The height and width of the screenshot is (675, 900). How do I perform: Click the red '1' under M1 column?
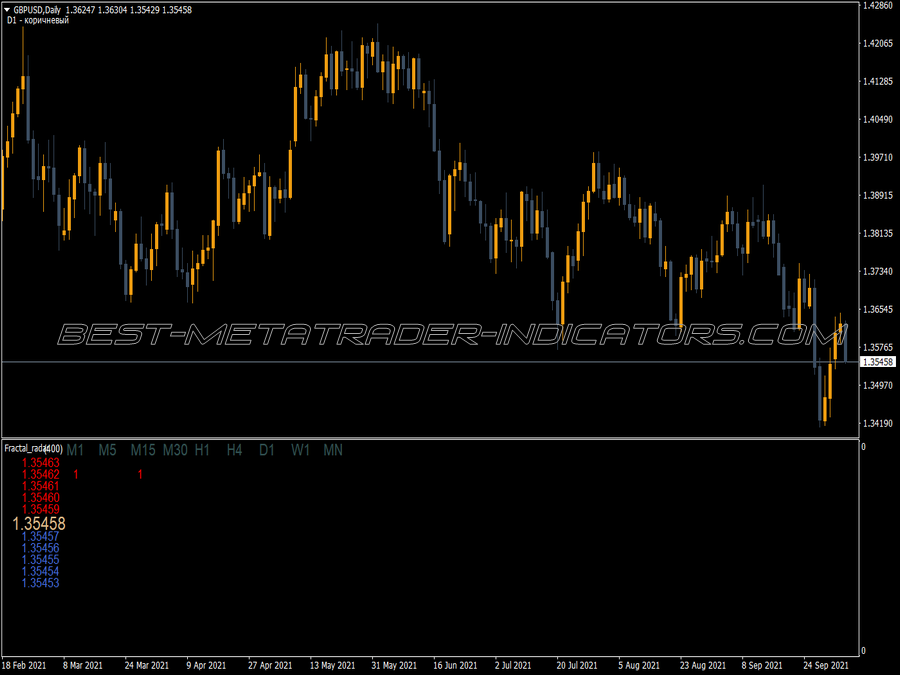pyautogui.click(x=76, y=475)
